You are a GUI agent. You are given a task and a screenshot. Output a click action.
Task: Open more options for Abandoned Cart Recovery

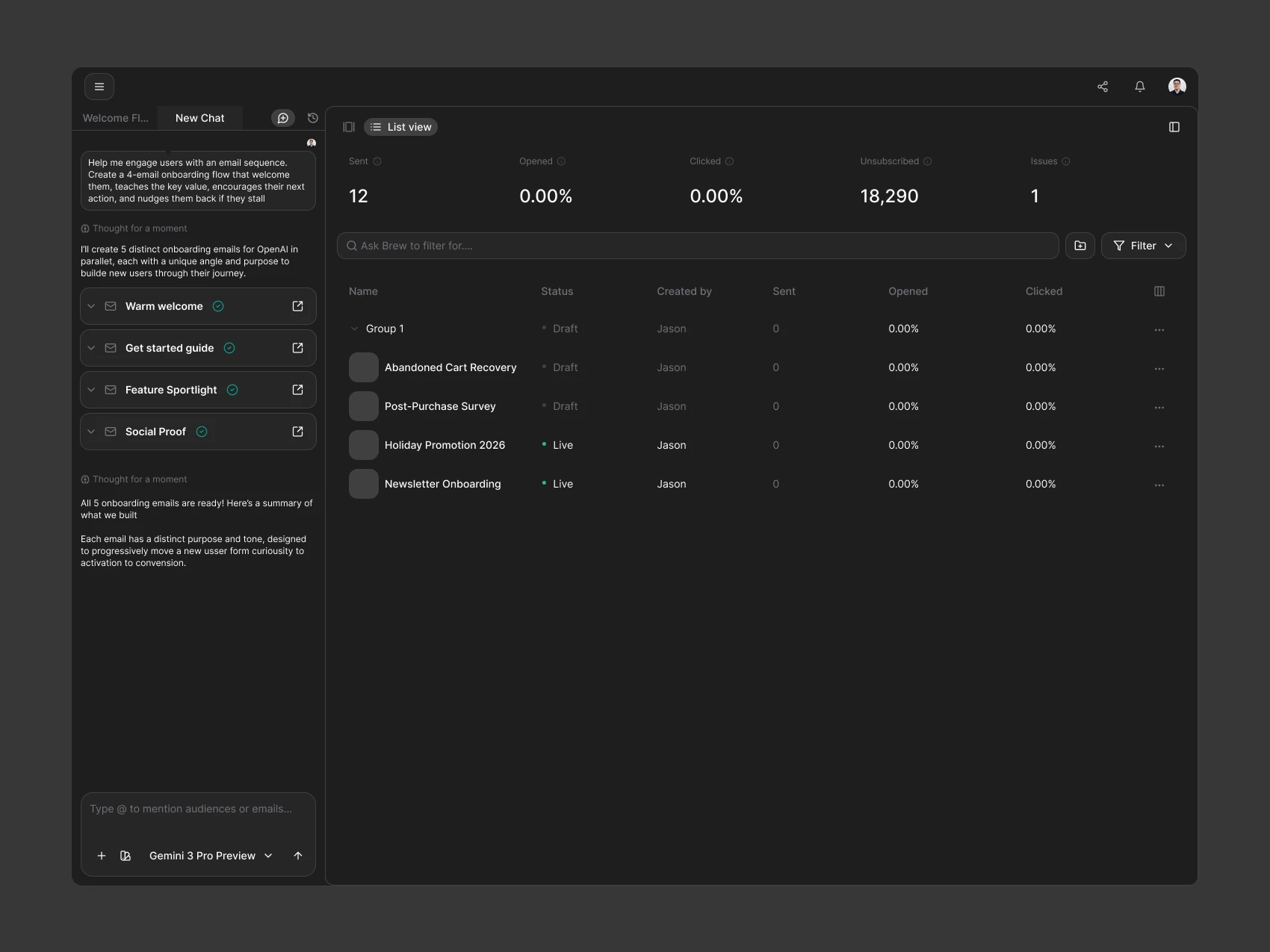(1159, 368)
